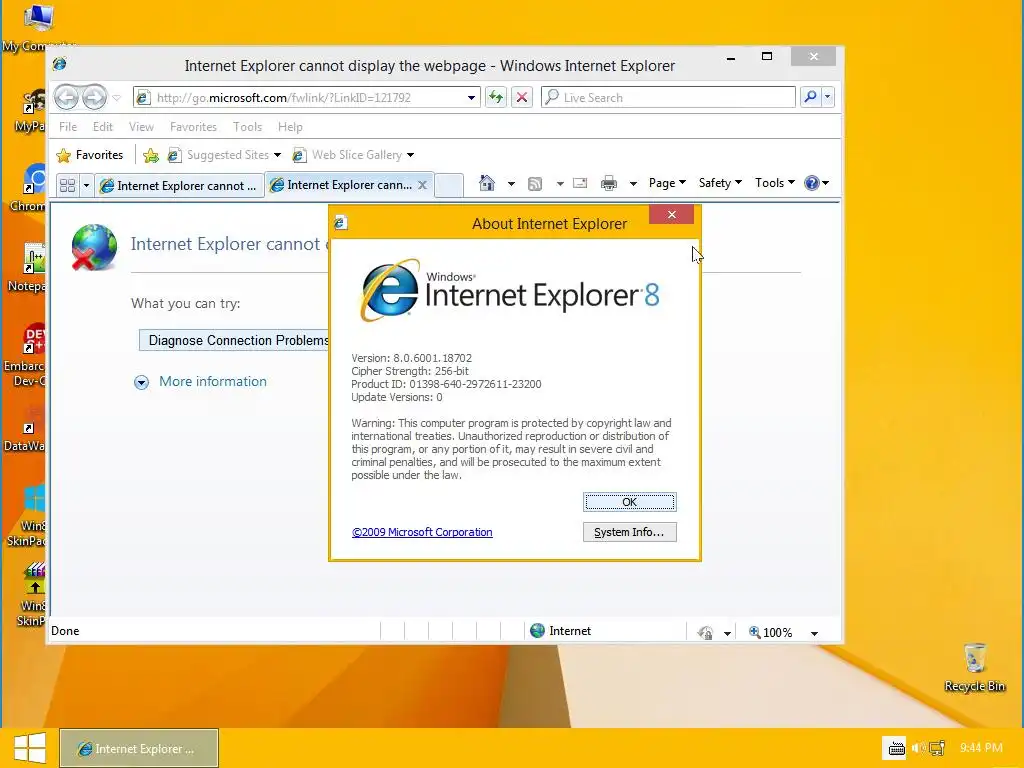Open the Print options dropdown arrow
The image size is (1024, 768).
[633, 184]
